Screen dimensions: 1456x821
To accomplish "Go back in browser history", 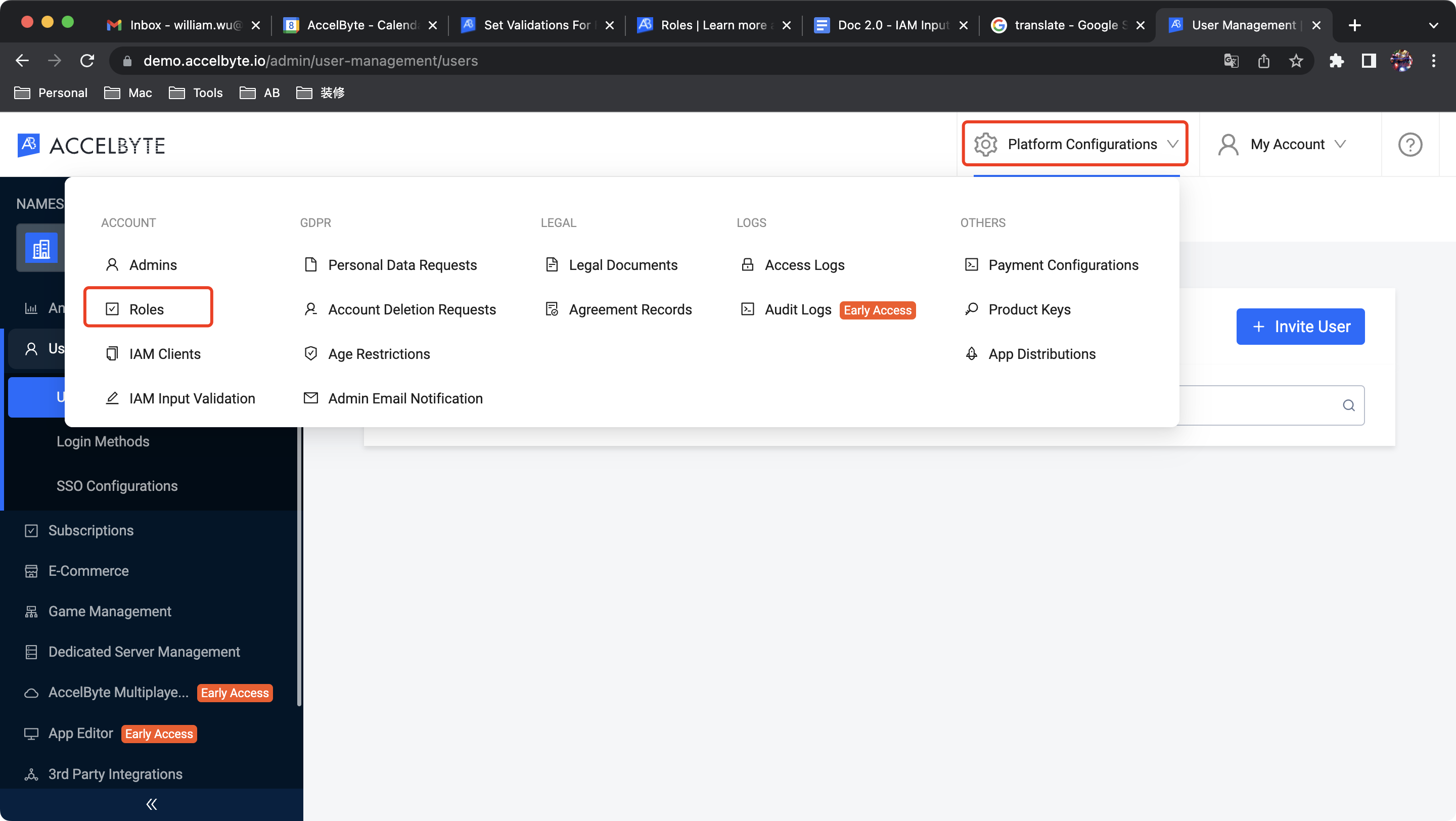I will click(22, 61).
